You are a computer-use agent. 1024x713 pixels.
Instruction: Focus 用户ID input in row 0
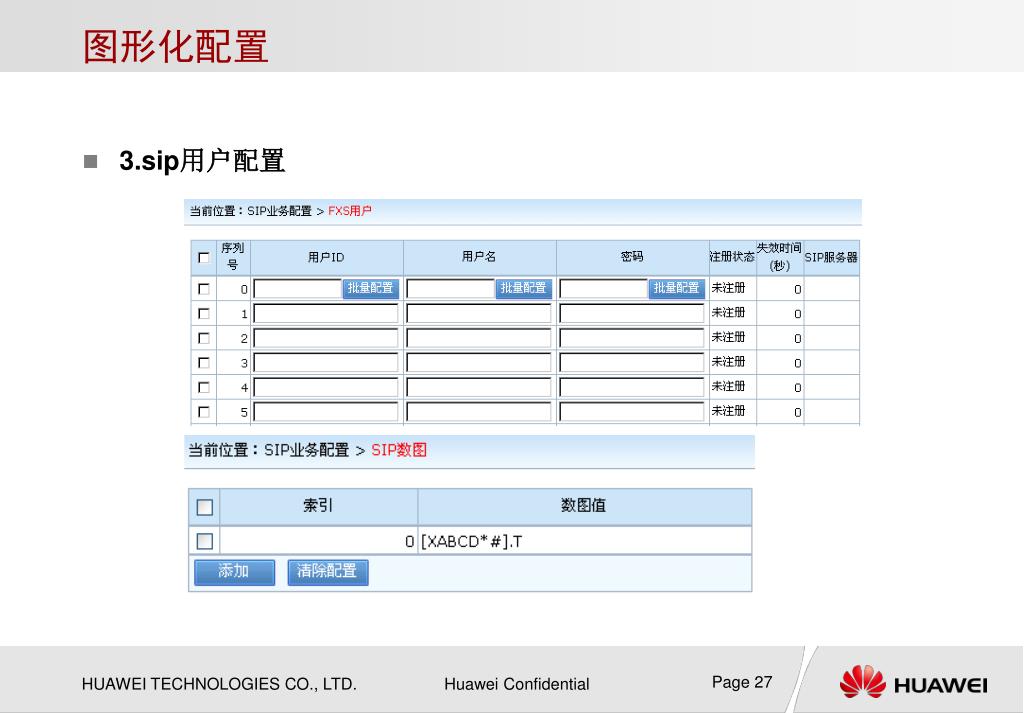pos(298,289)
